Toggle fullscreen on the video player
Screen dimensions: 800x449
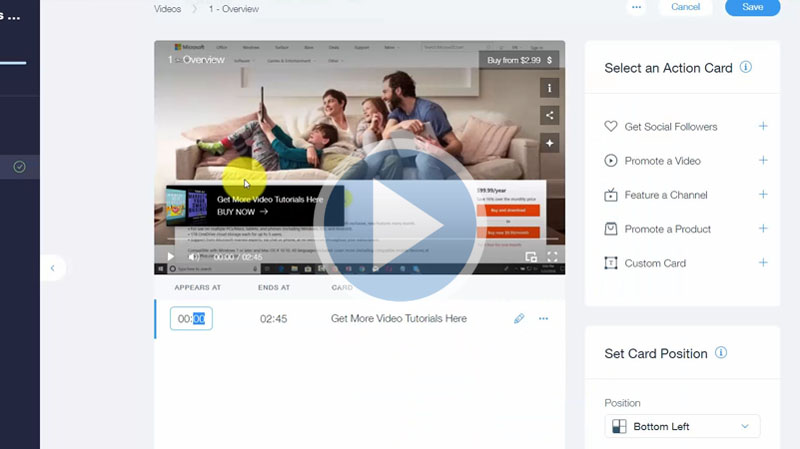click(x=552, y=257)
